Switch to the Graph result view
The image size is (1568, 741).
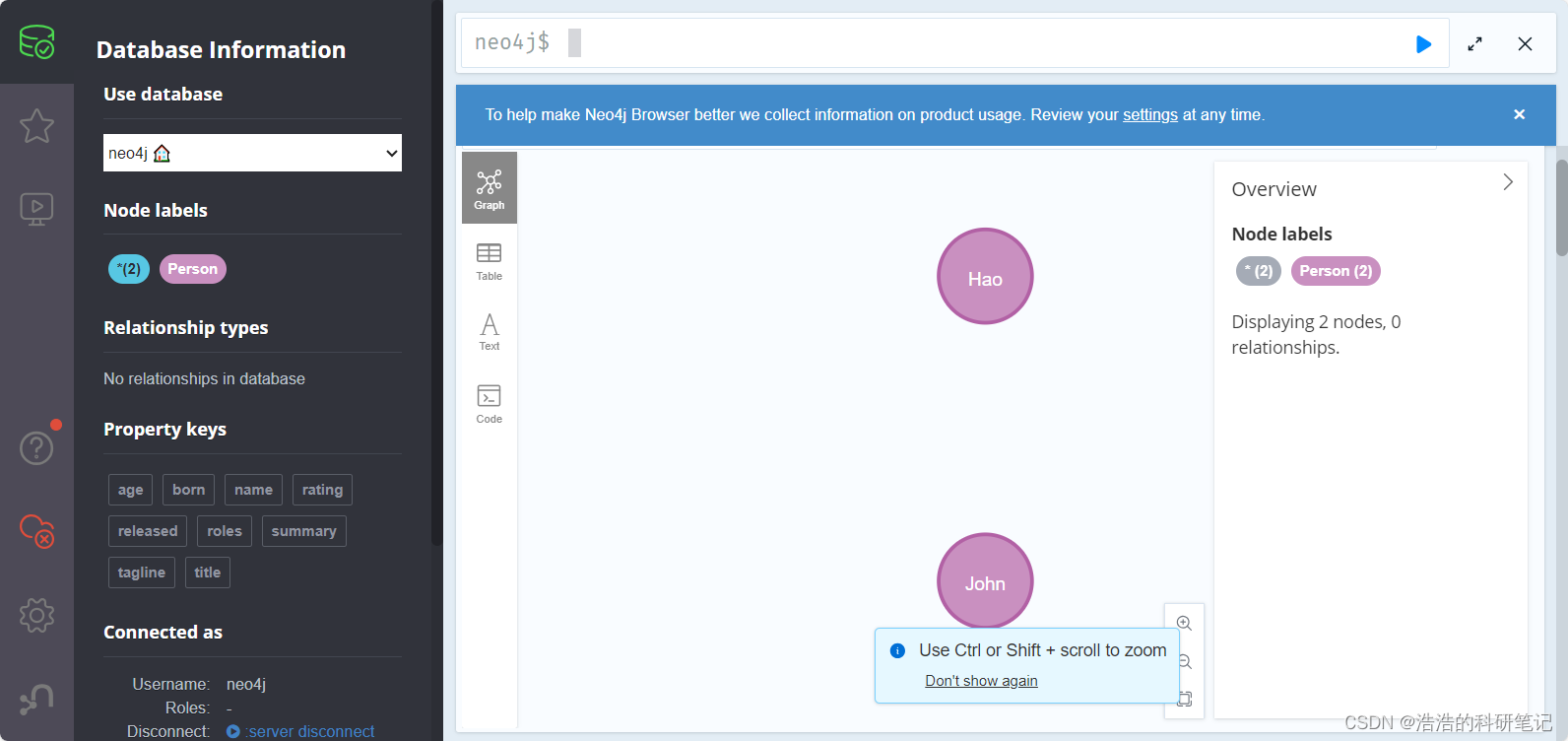point(490,188)
